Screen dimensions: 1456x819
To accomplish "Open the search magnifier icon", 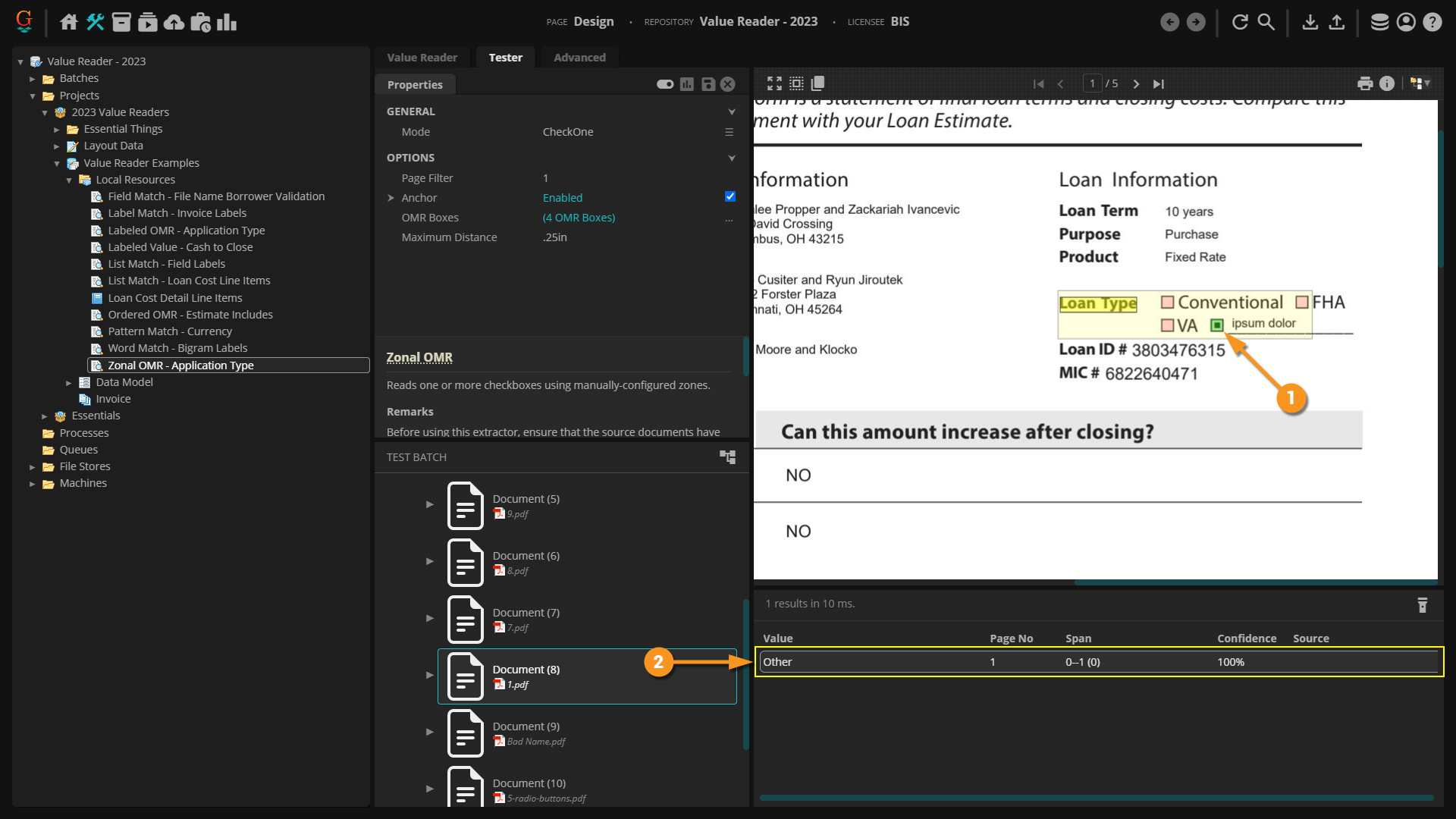I will click(1266, 22).
